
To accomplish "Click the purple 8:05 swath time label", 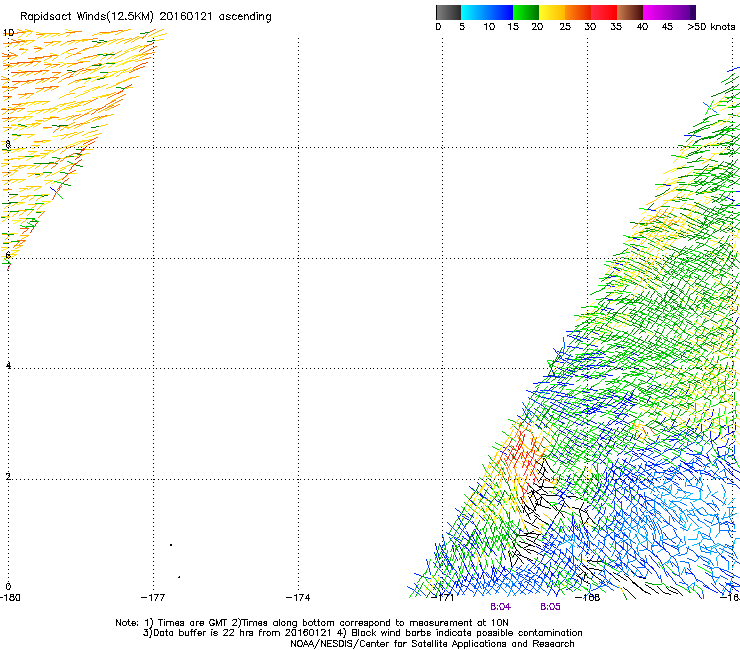I will point(550,607).
